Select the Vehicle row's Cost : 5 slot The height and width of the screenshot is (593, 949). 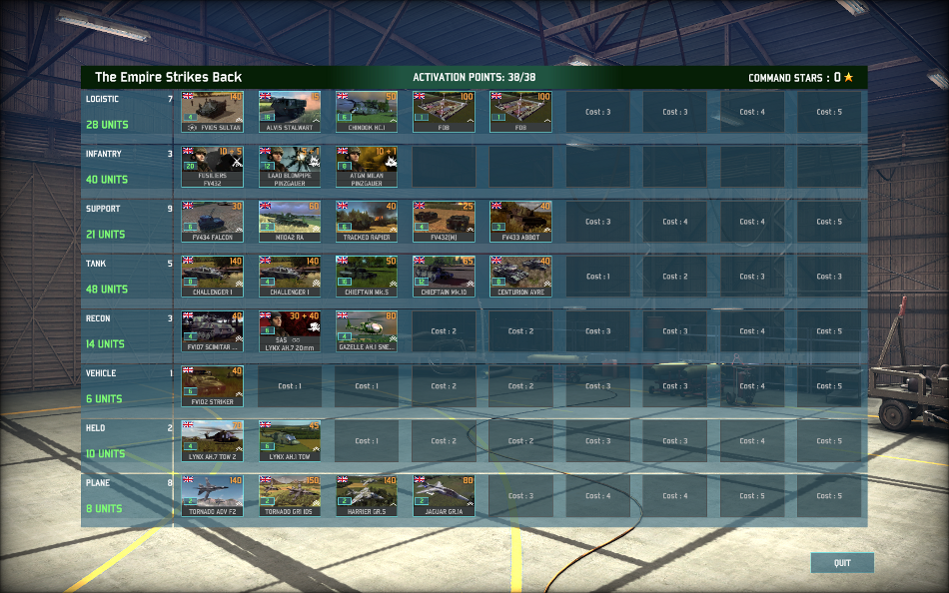(829, 386)
